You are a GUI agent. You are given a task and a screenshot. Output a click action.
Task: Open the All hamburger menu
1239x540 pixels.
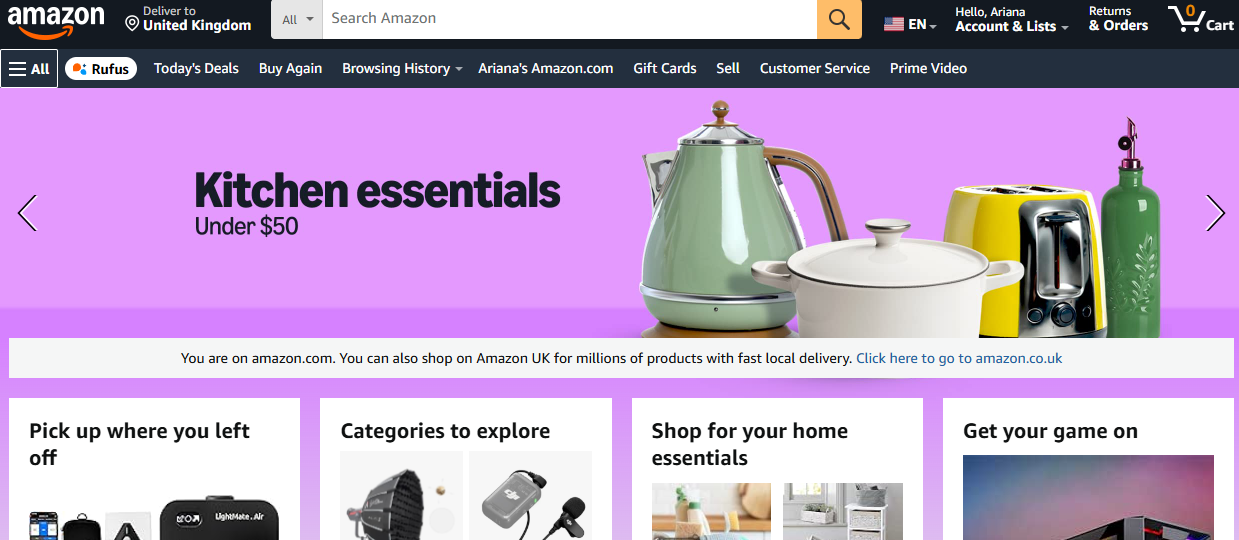(x=29, y=69)
